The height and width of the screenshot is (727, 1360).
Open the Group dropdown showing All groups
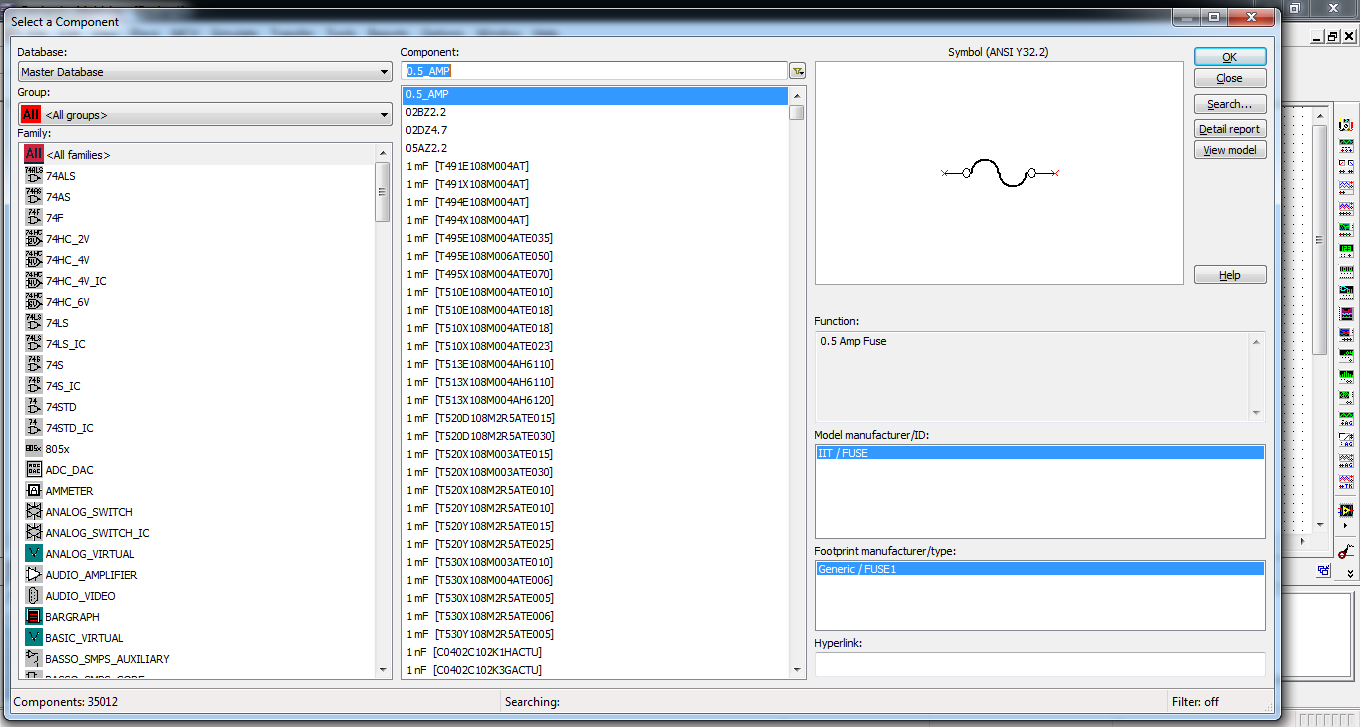pyautogui.click(x=383, y=114)
